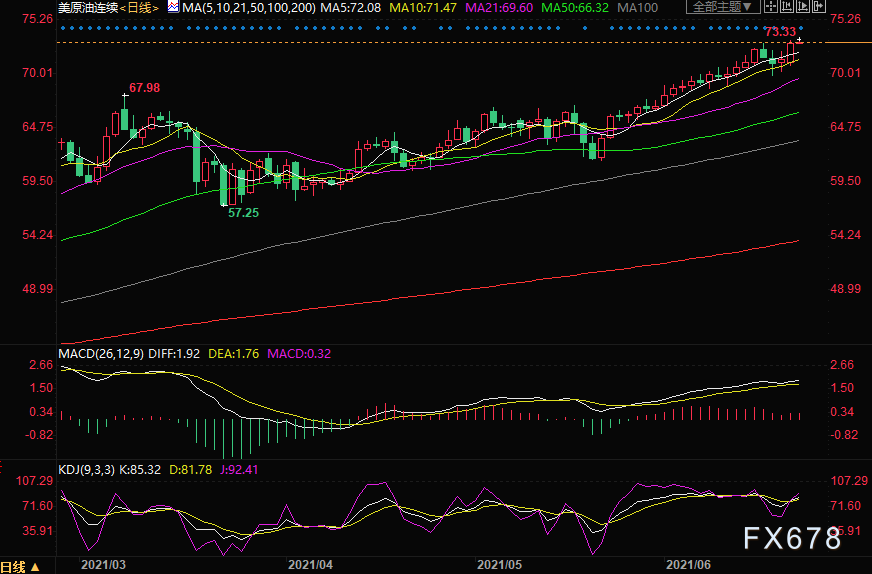Open the 全部主题 dropdown

pyautogui.click(x=723, y=7)
